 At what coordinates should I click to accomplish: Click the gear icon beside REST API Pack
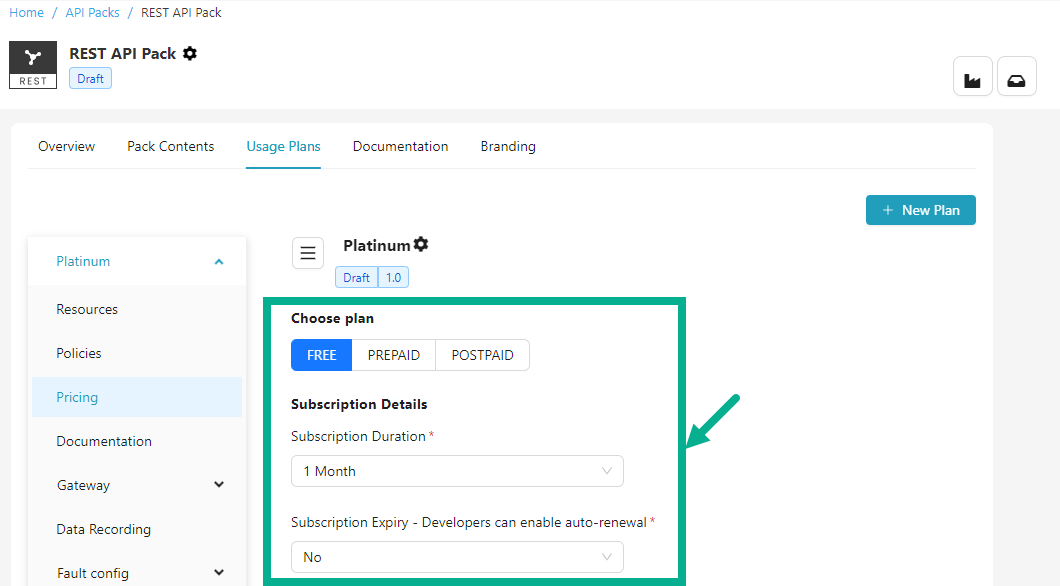click(x=190, y=54)
